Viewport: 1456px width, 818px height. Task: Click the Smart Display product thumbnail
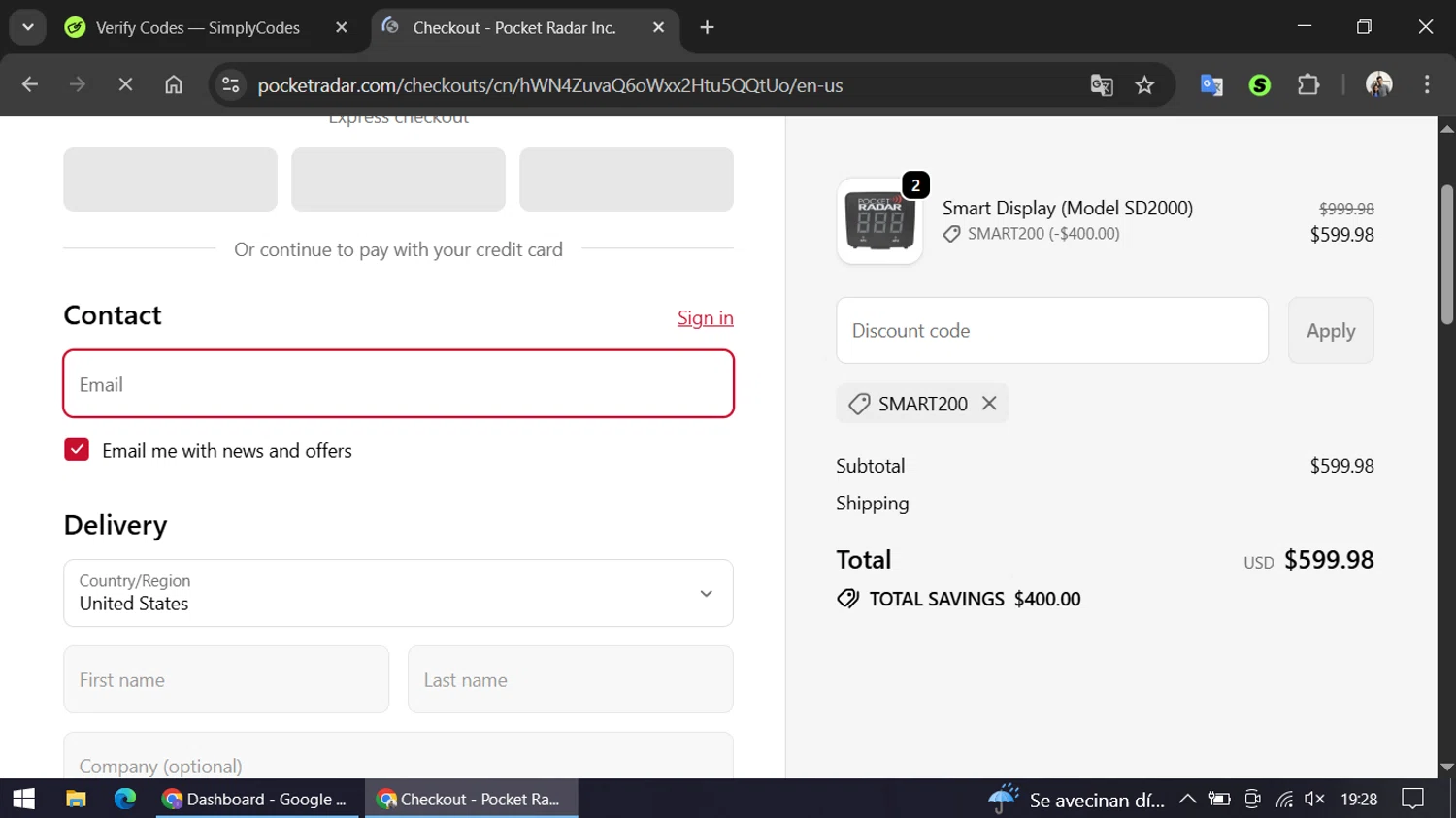point(879,221)
